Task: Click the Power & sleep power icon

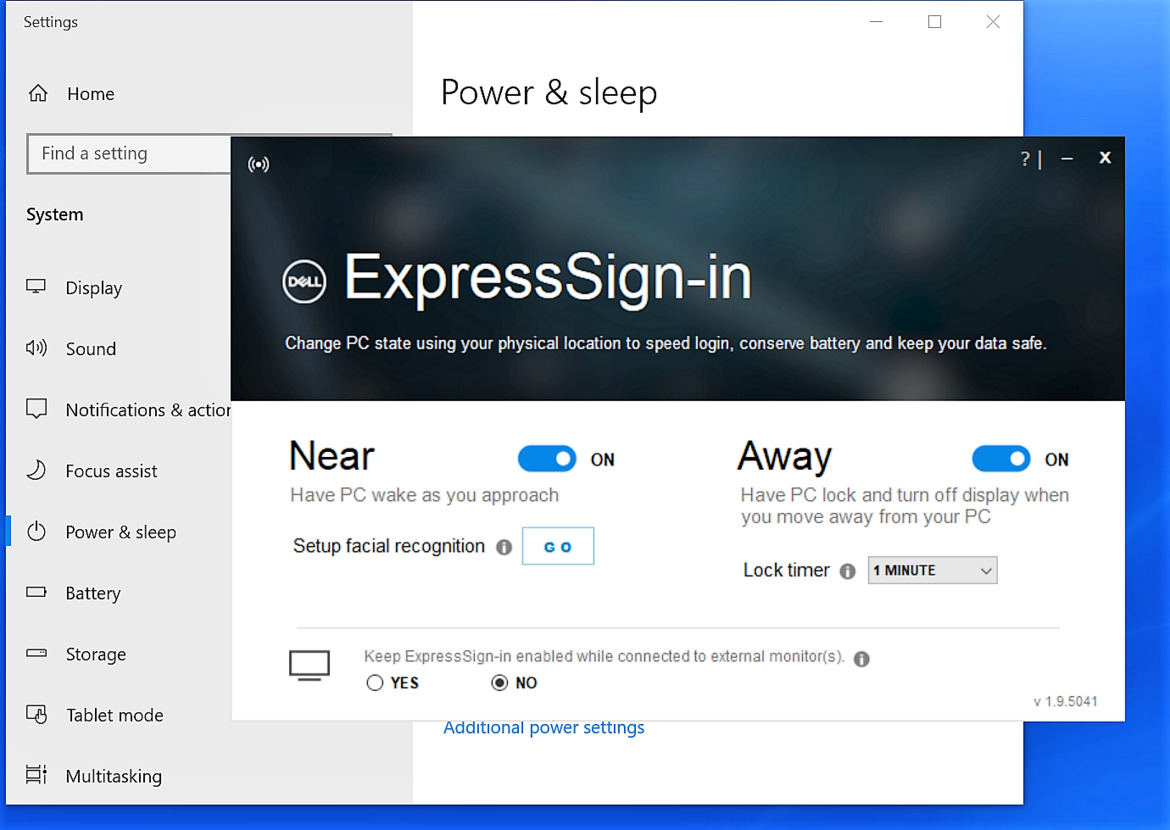Action: coord(37,531)
